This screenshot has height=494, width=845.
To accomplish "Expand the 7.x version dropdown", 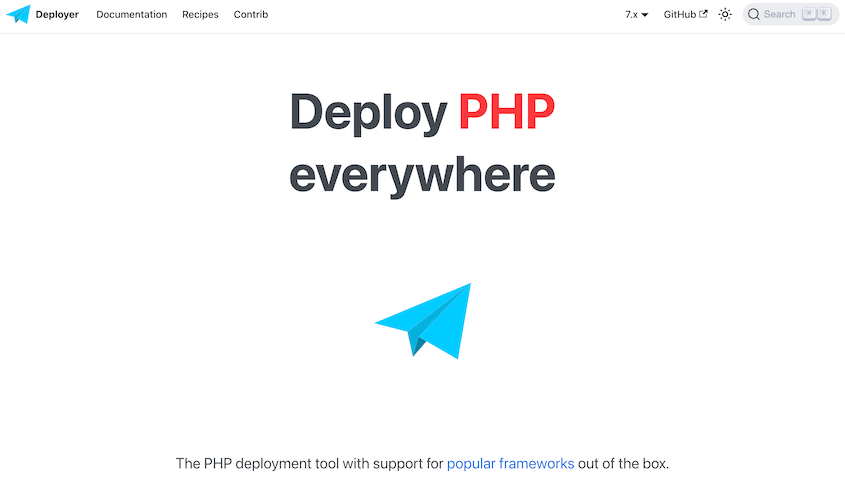I will 636,15.
